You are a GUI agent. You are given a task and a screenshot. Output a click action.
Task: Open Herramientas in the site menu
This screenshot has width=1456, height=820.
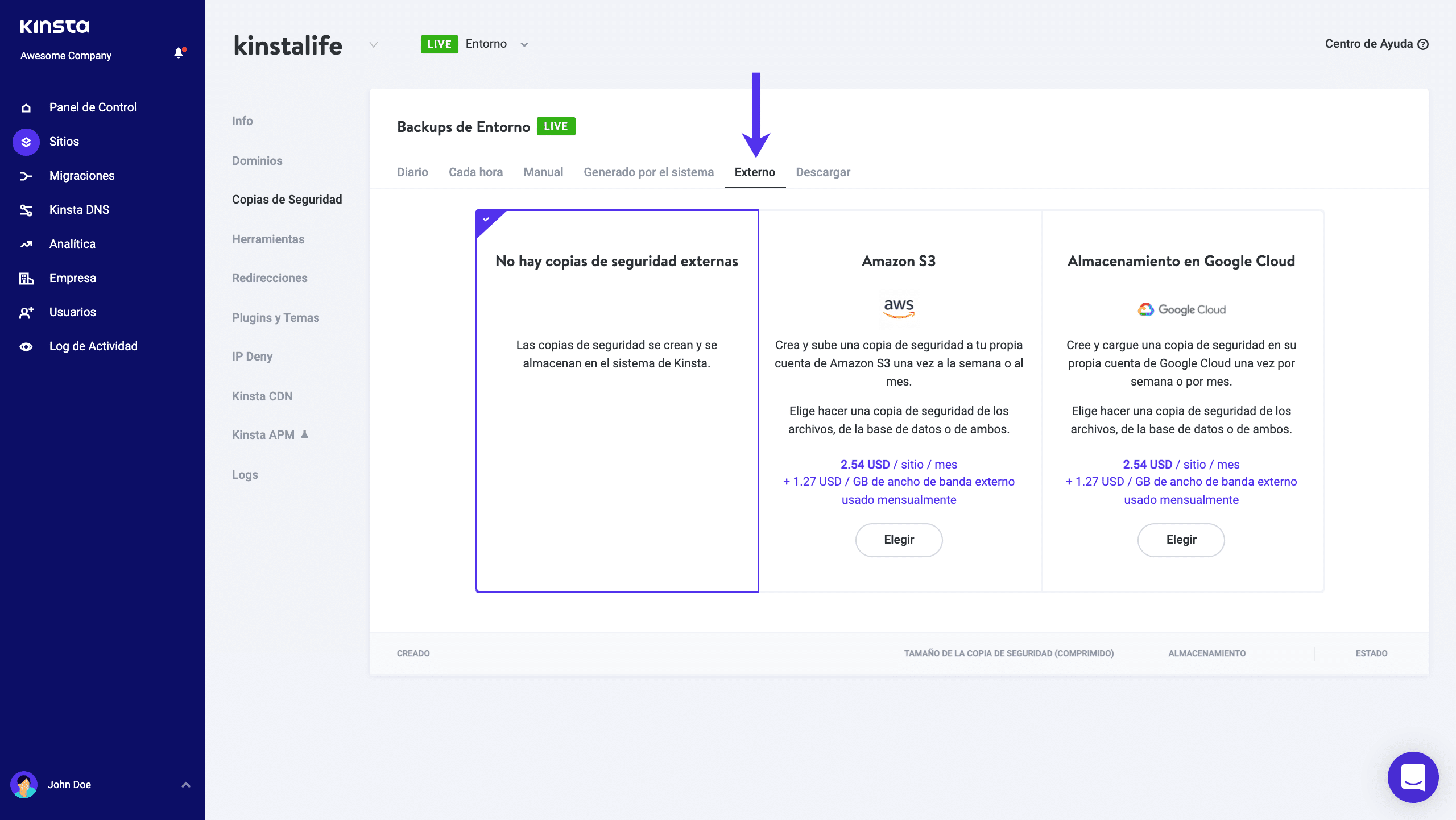(268, 239)
